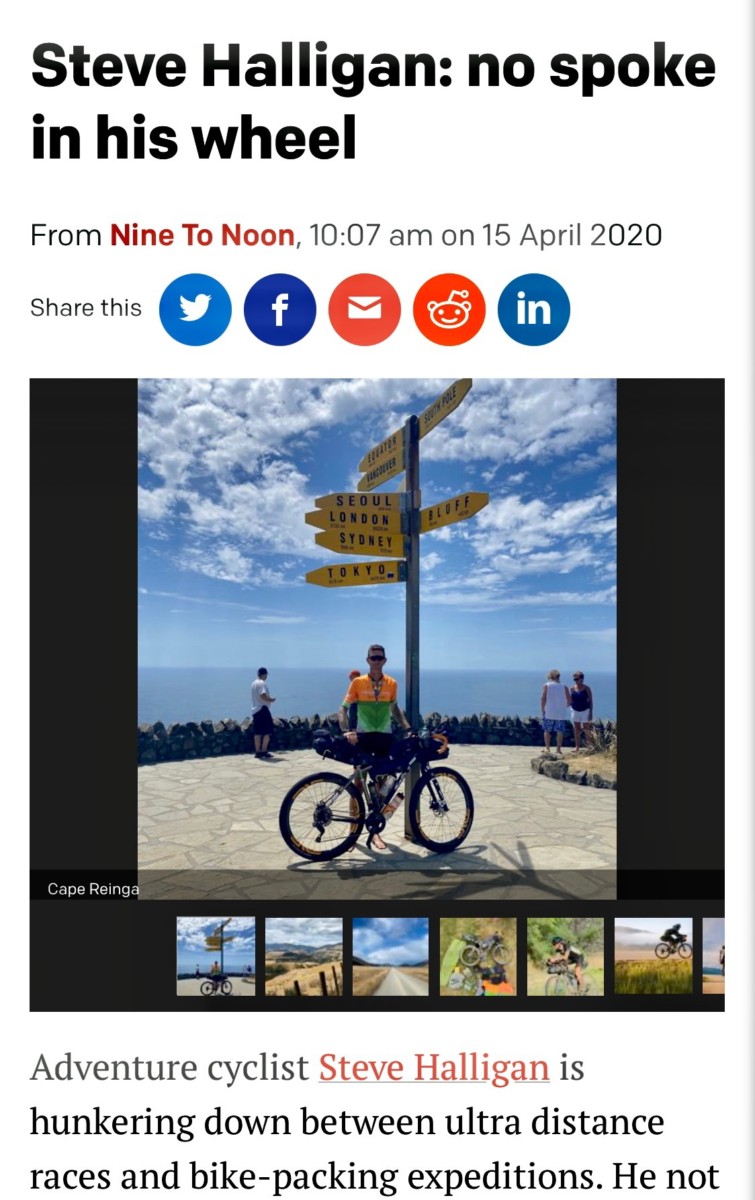The image size is (755, 1200).
Task: Click the dark area right of gallery photo
Action: (670, 620)
